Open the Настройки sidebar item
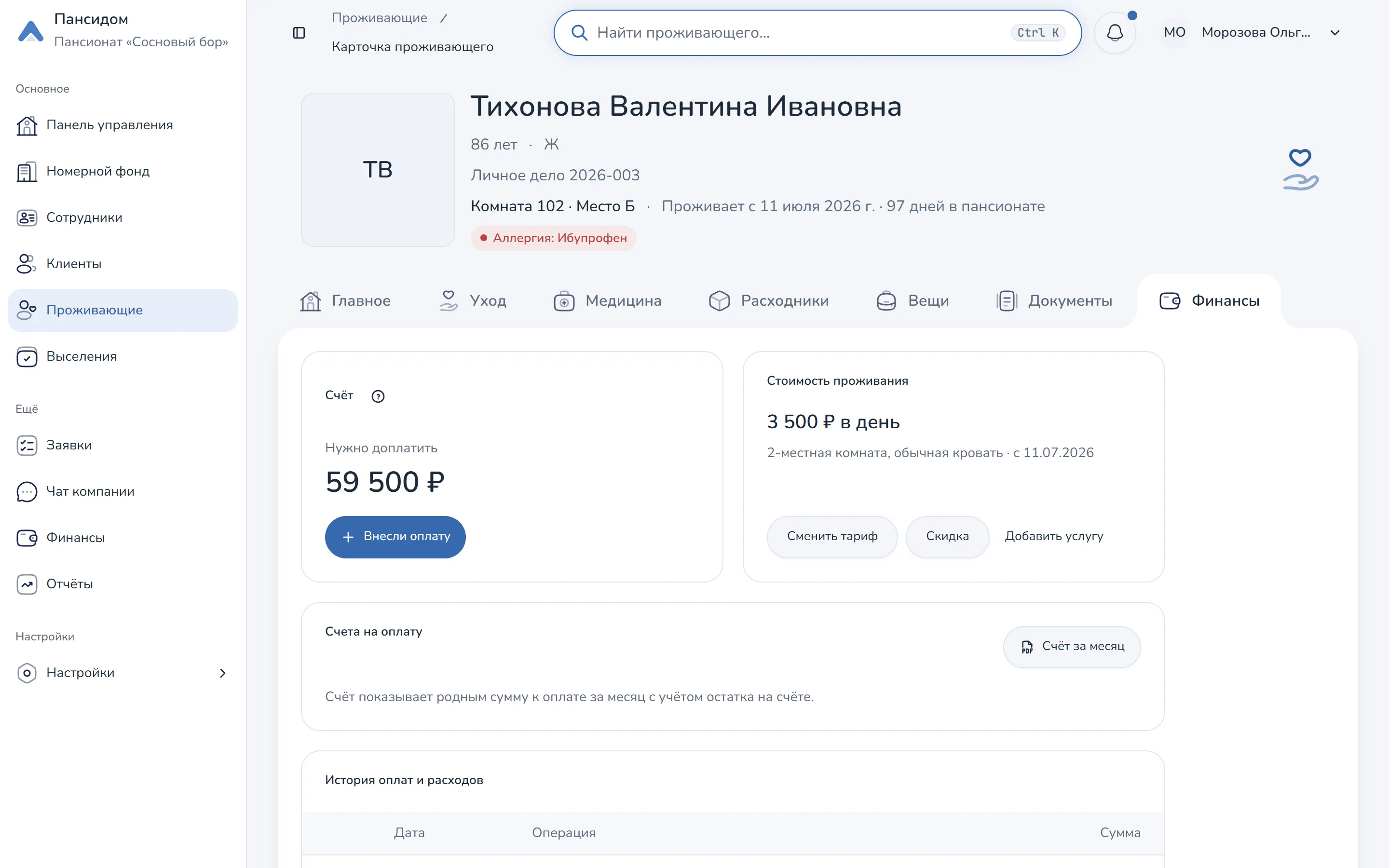Screen dimensions: 1389x868 pyautogui.click(x=123, y=673)
